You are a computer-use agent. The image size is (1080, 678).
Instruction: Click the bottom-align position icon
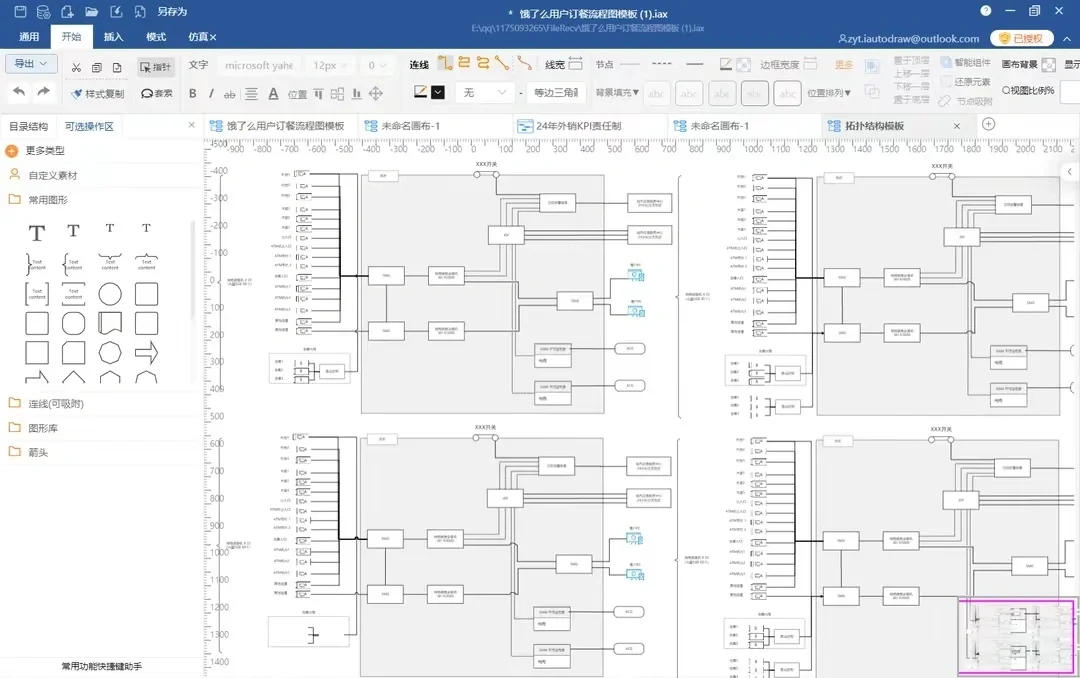[x=356, y=94]
